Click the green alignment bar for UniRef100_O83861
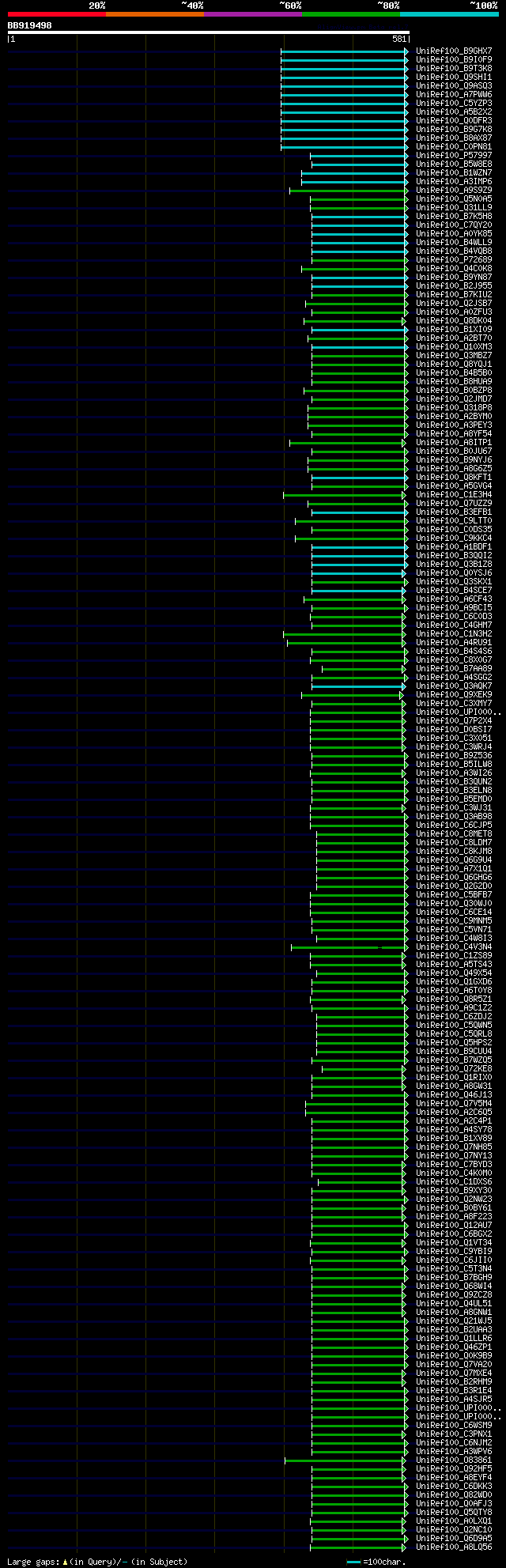 click(x=344, y=1460)
